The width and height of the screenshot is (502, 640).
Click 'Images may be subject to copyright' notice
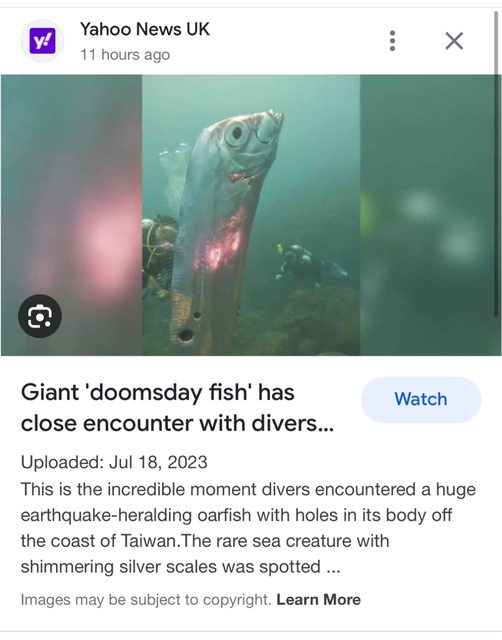(146, 600)
